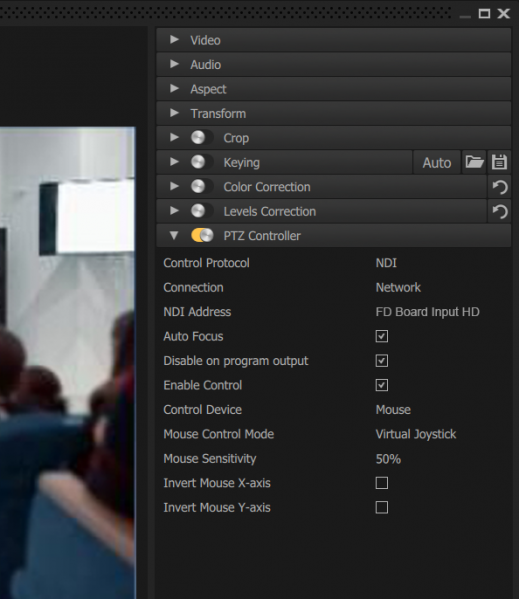Image resolution: width=519 pixels, height=599 pixels.
Task: Enable the Keying switch
Action: (202, 162)
